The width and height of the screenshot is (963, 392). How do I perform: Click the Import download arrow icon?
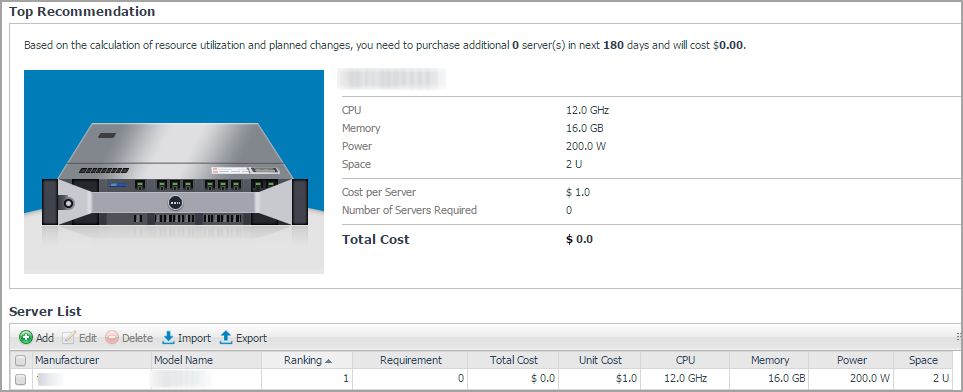click(168, 337)
